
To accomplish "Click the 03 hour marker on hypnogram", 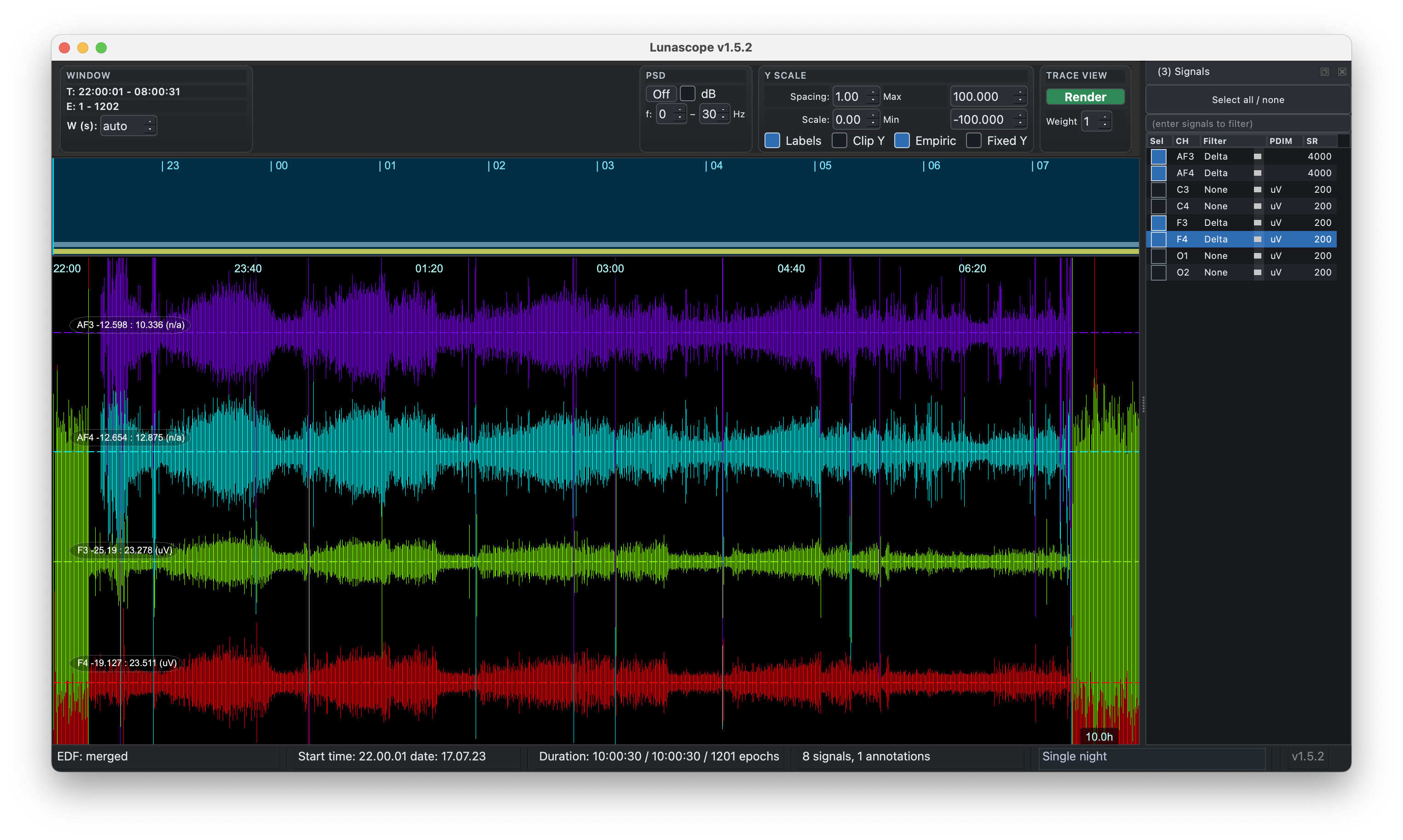I will [x=605, y=166].
